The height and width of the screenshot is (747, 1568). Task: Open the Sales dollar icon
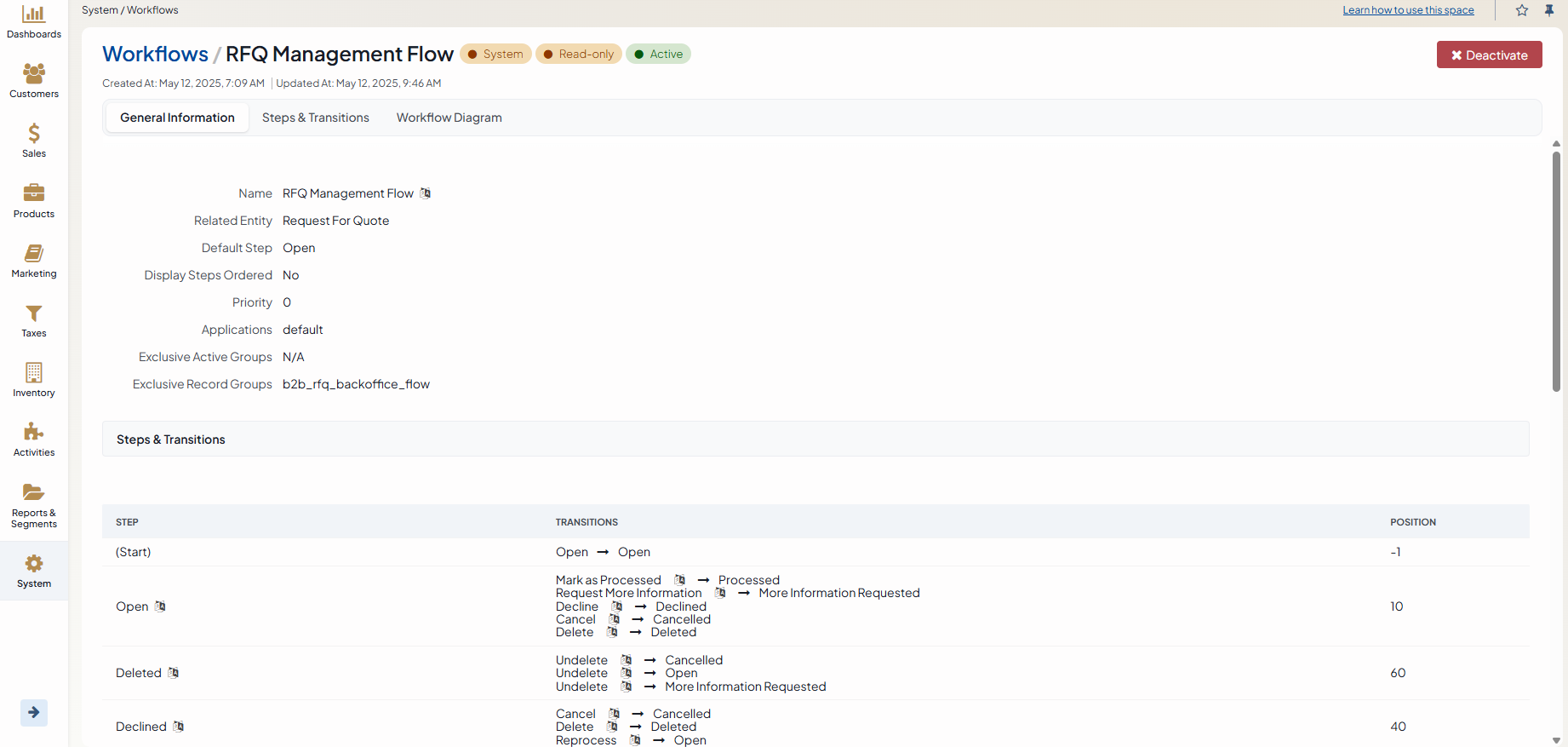pos(34,134)
